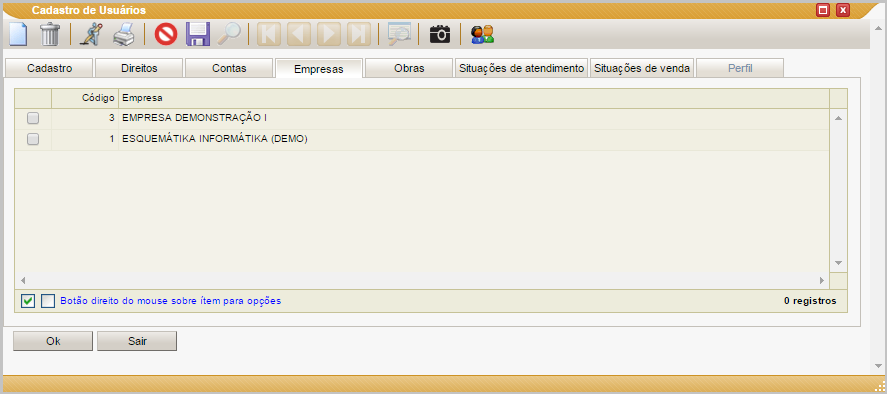
Task: Click the Sair button
Action: [x=137, y=341]
